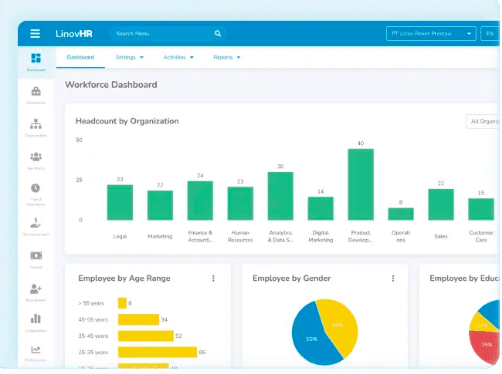Expand the Activities dropdown menu
Screen dimensions: 502x374
[x=179, y=57]
